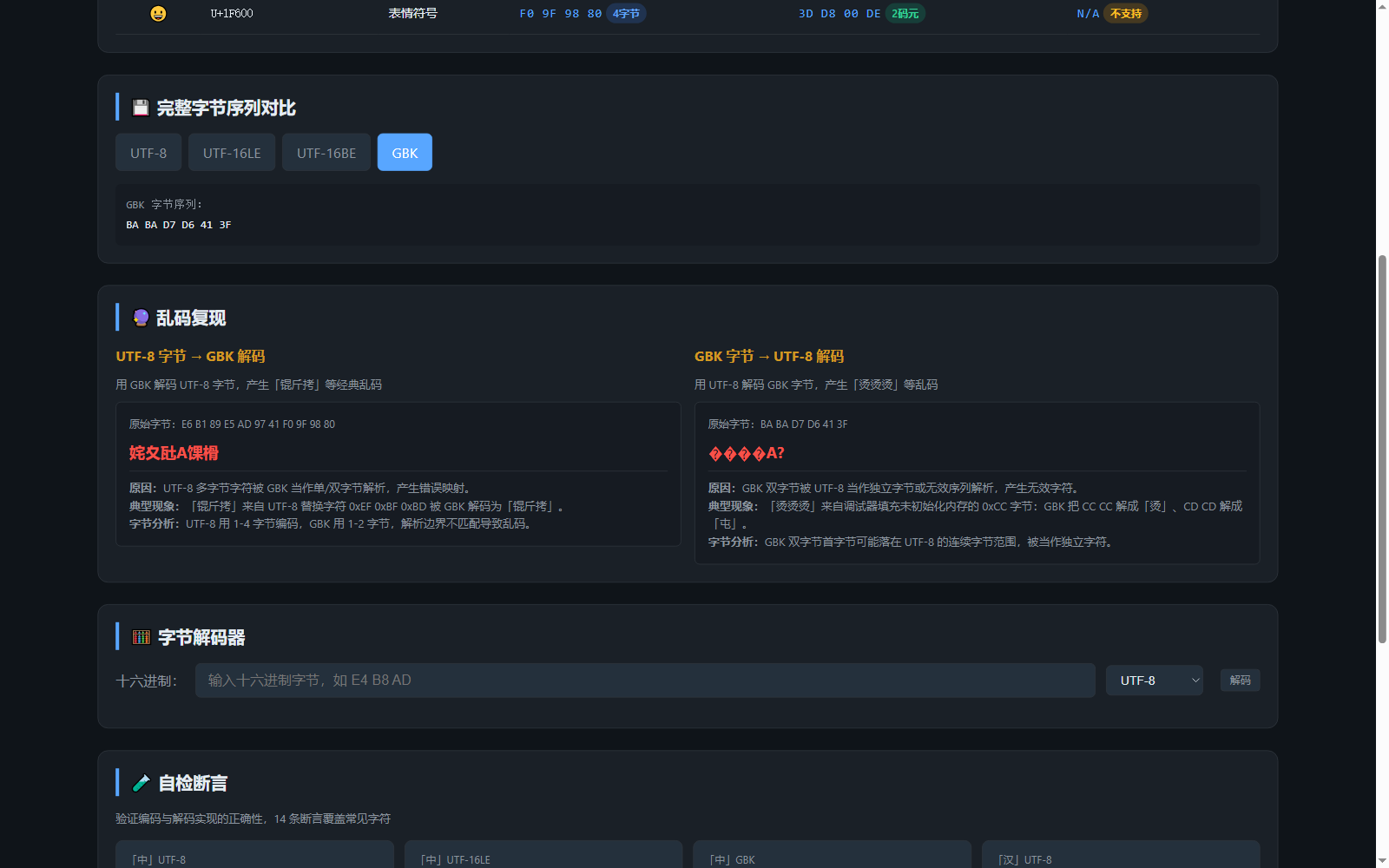Switch to the UTF-16BE tab
The height and width of the screenshot is (868, 1389).
[x=326, y=153]
